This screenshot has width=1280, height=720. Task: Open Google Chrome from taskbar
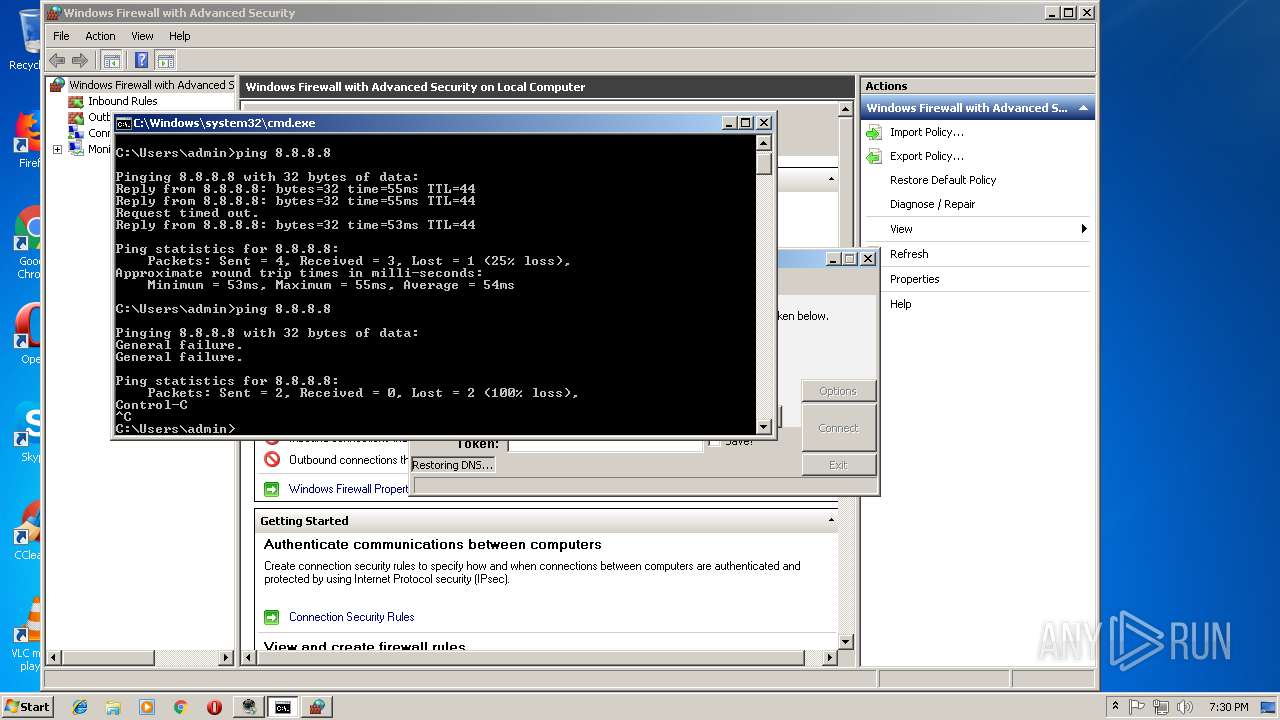tap(180, 707)
